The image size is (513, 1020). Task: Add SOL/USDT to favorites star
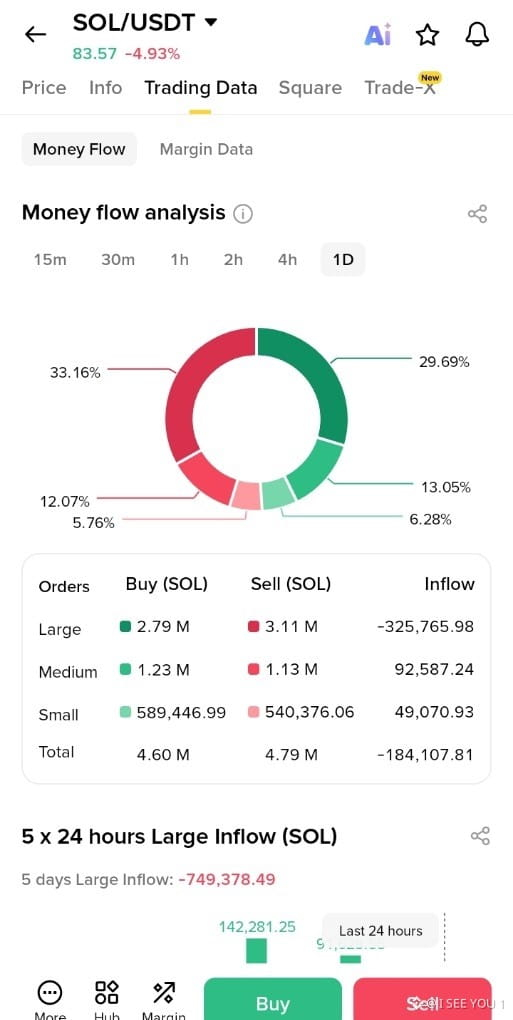pos(427,34)
